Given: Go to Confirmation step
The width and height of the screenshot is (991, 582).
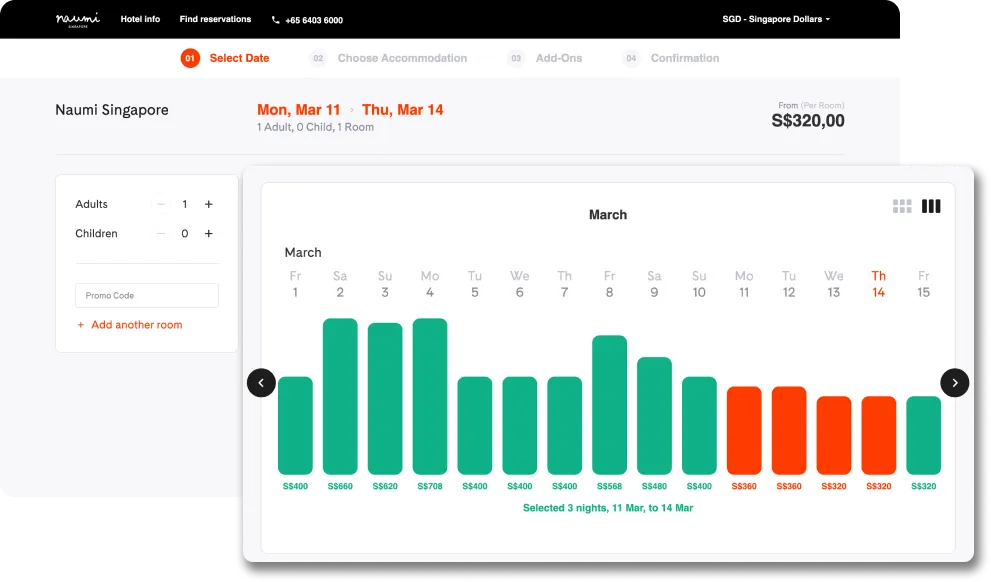Looking at the screenshot, I should pos(671,58).
